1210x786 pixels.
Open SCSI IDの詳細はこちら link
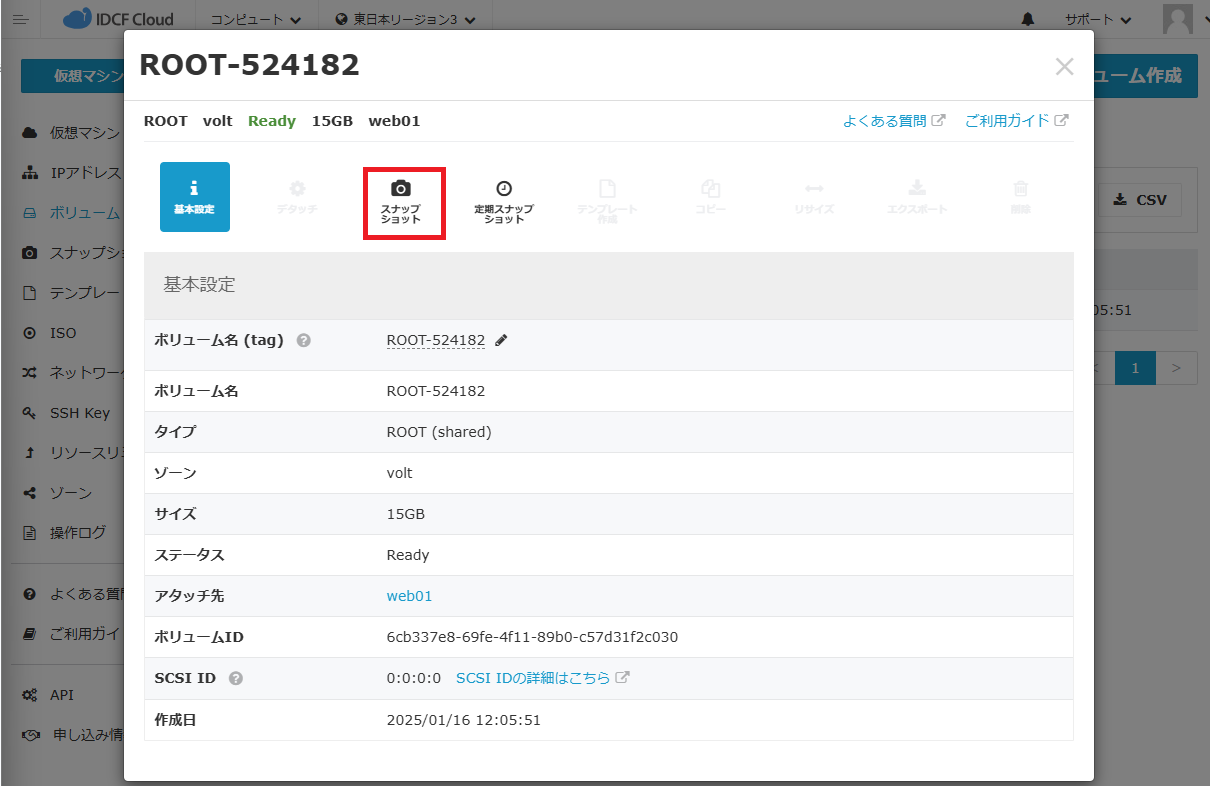point(542,678)
